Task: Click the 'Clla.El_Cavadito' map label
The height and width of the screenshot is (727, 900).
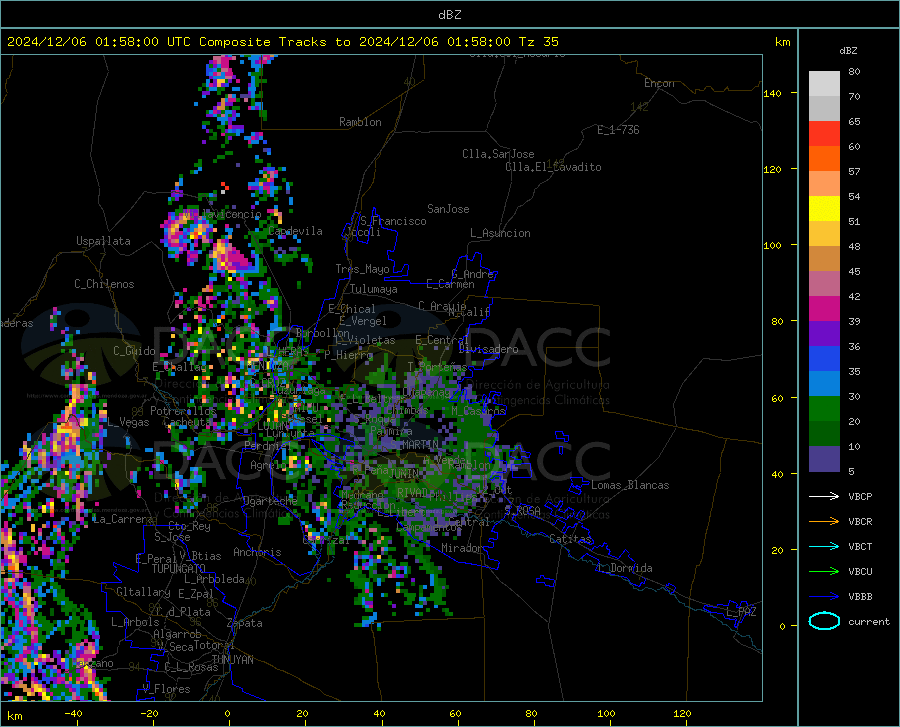Action: [x=553, y=167]
